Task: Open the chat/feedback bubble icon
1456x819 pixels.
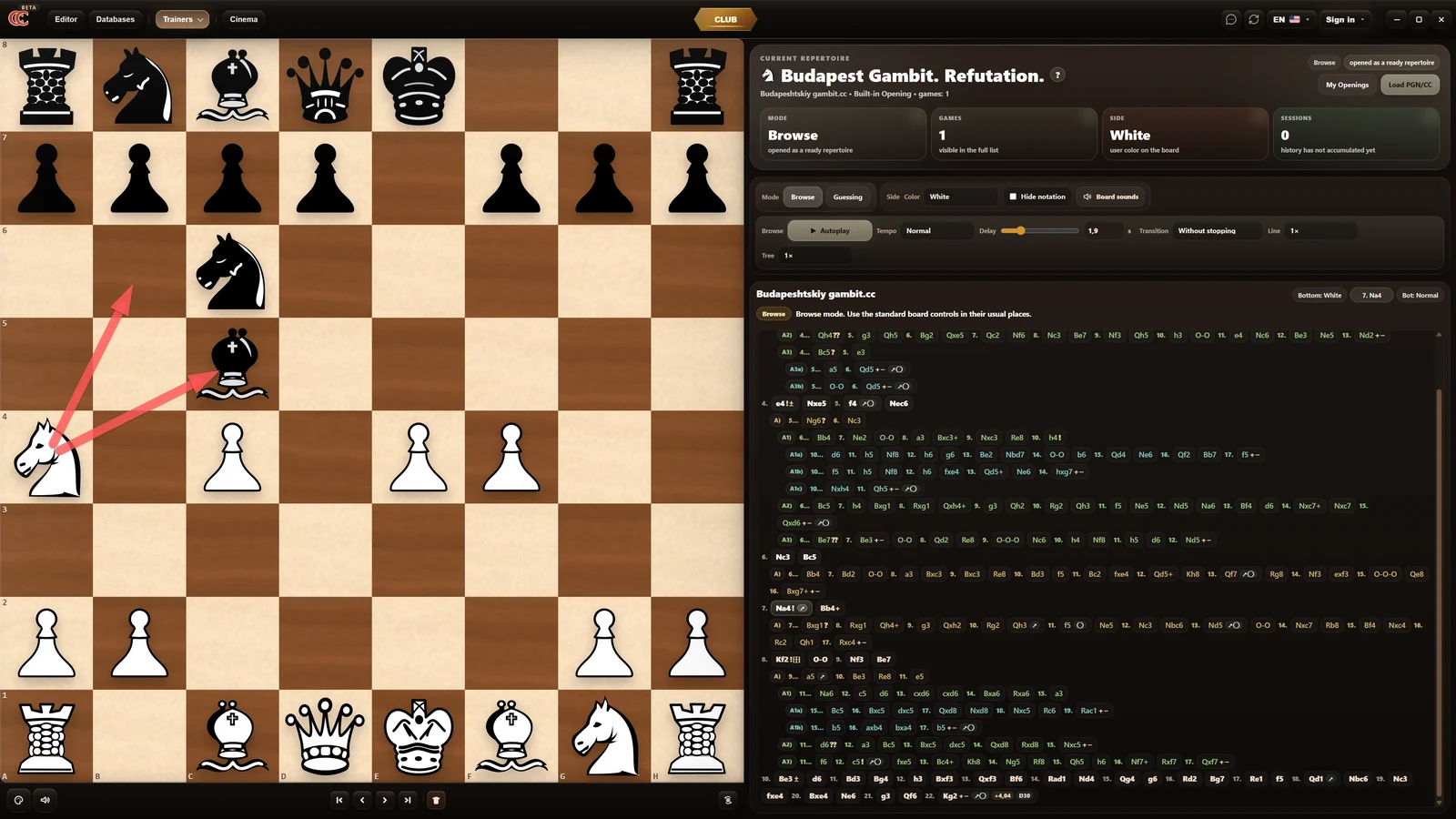Action: [x=1231, y=19]
